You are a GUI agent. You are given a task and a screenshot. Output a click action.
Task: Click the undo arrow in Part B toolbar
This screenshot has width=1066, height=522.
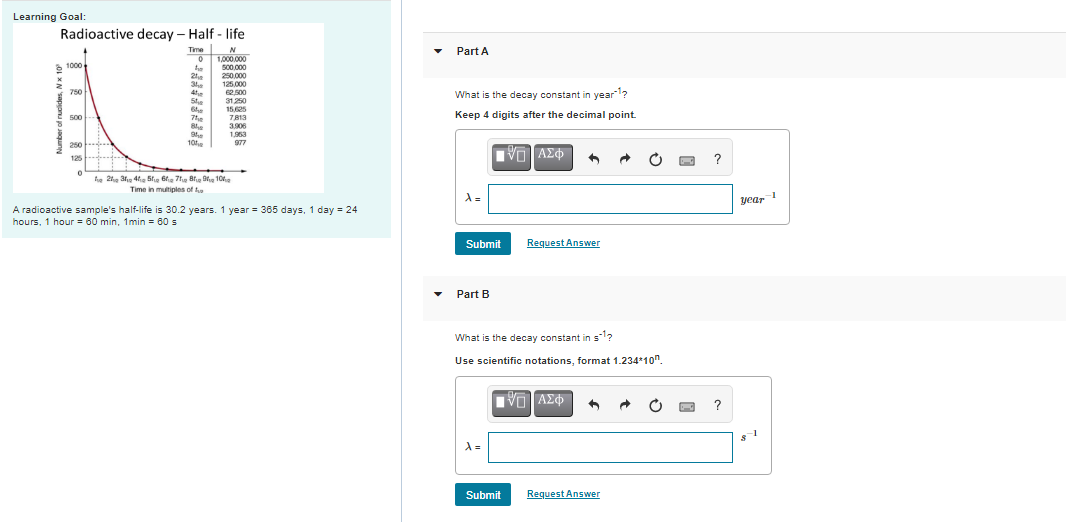click(x=594, y=406)
